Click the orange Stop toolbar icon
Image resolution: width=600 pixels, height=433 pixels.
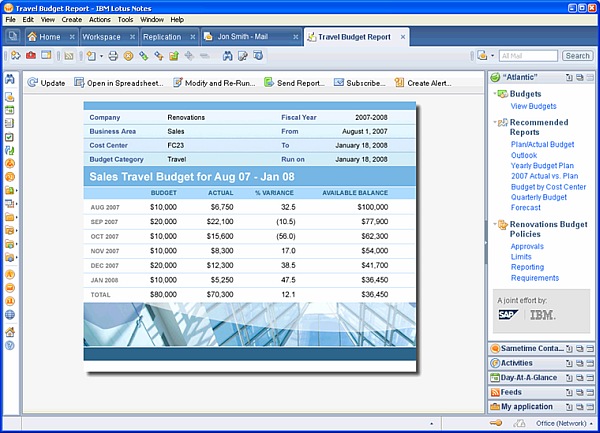128,56
